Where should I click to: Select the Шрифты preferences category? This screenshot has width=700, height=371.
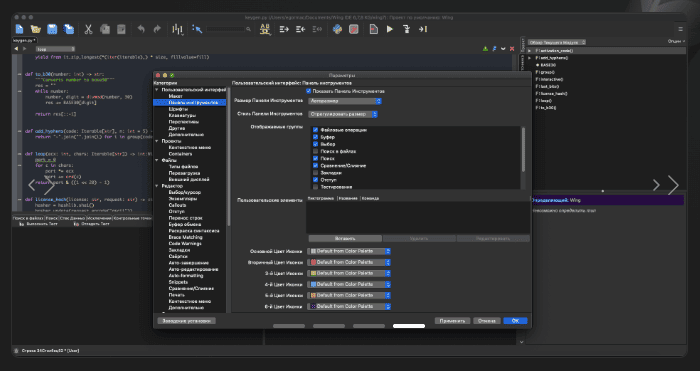point(178,109)
